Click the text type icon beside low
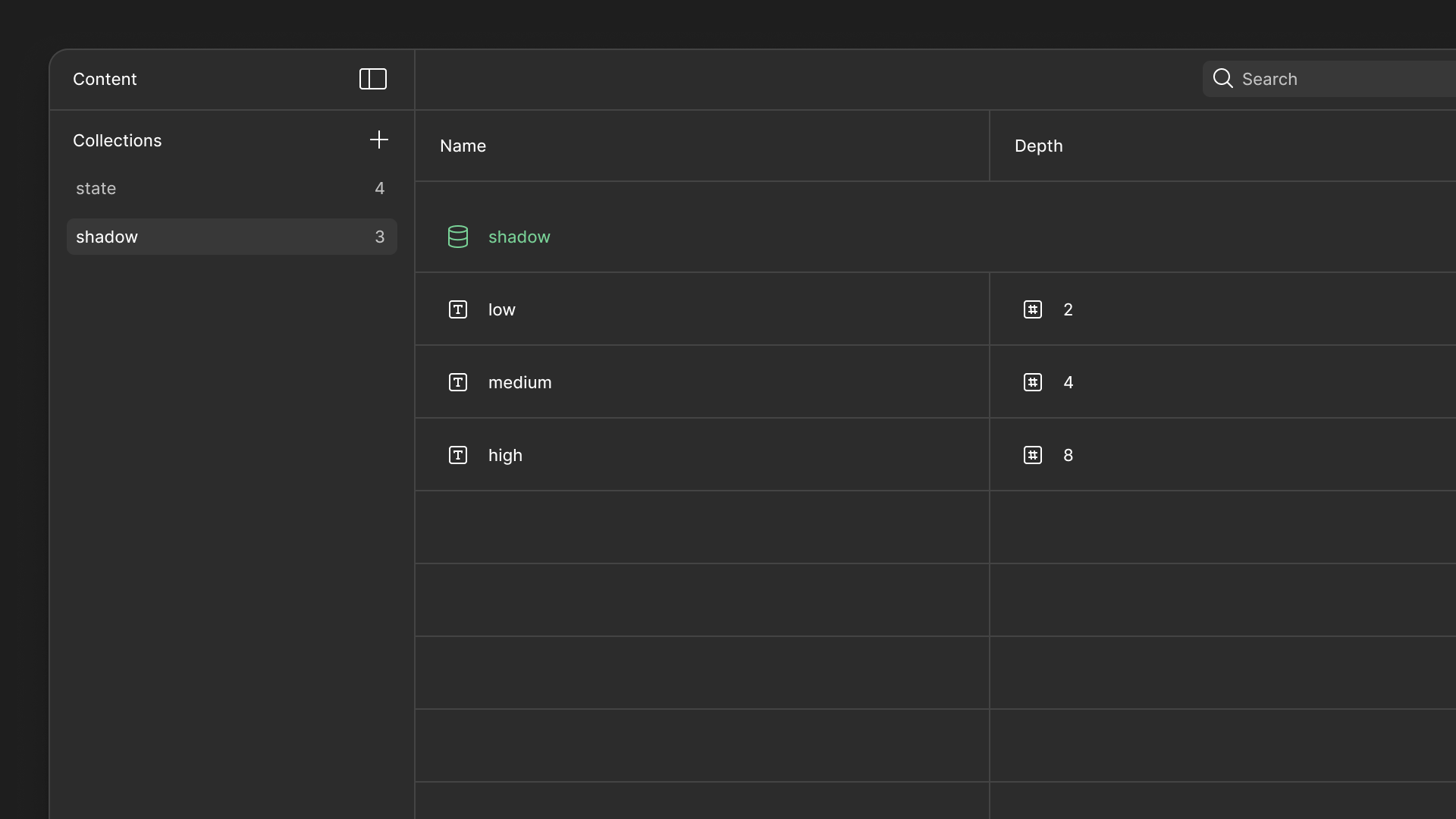 tap(458, 309)
